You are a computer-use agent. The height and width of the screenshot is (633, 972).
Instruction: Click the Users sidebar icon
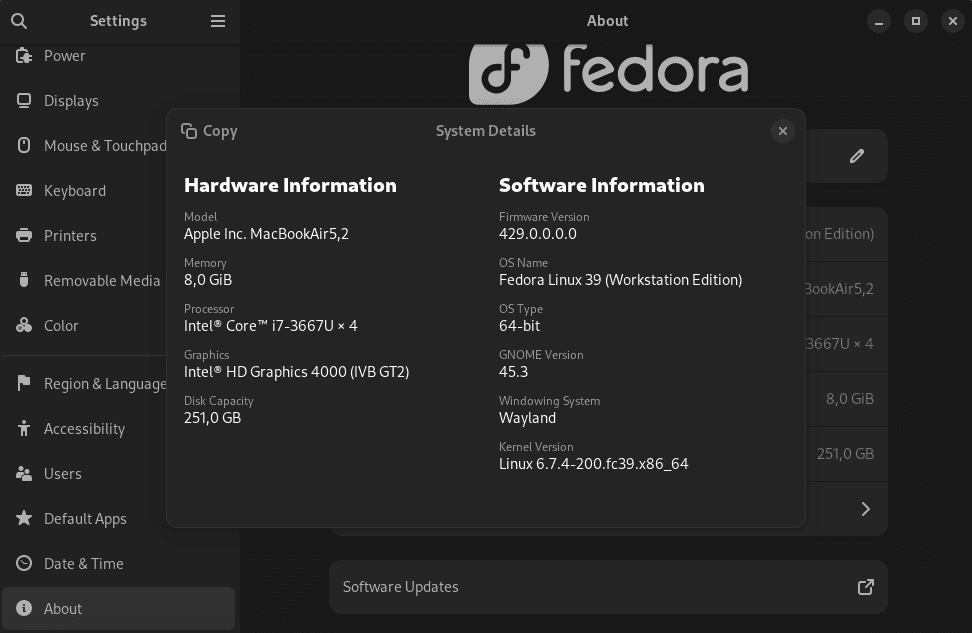click(x=24, y=473)
